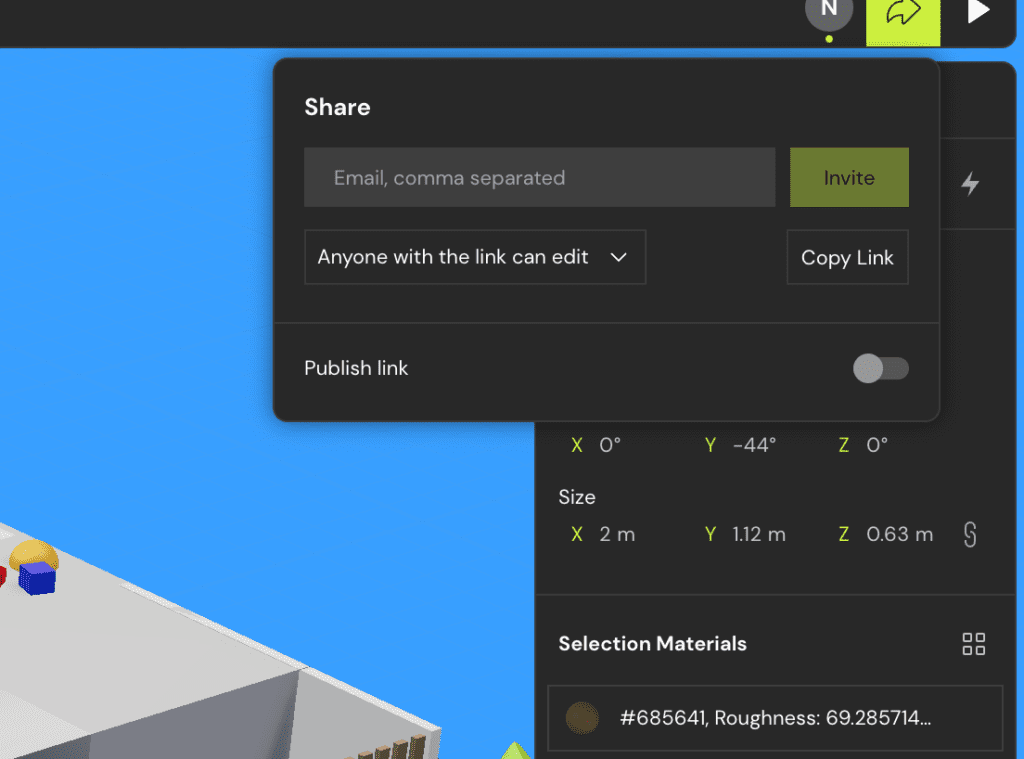
Task: Click the Size X value of 2 m
Action: tap(617, 535)
